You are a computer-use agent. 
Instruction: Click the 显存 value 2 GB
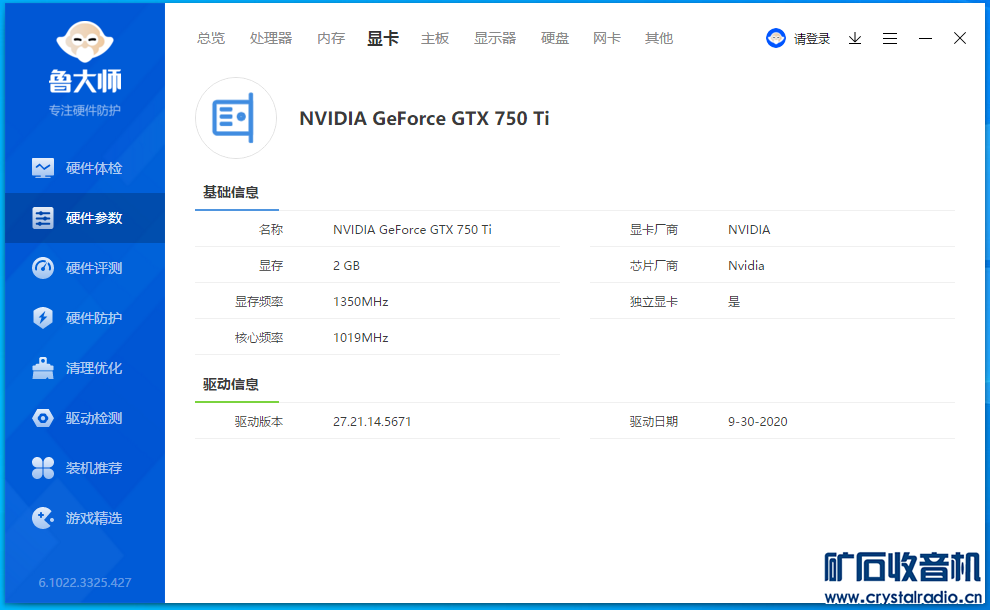[x=347, y=266]
